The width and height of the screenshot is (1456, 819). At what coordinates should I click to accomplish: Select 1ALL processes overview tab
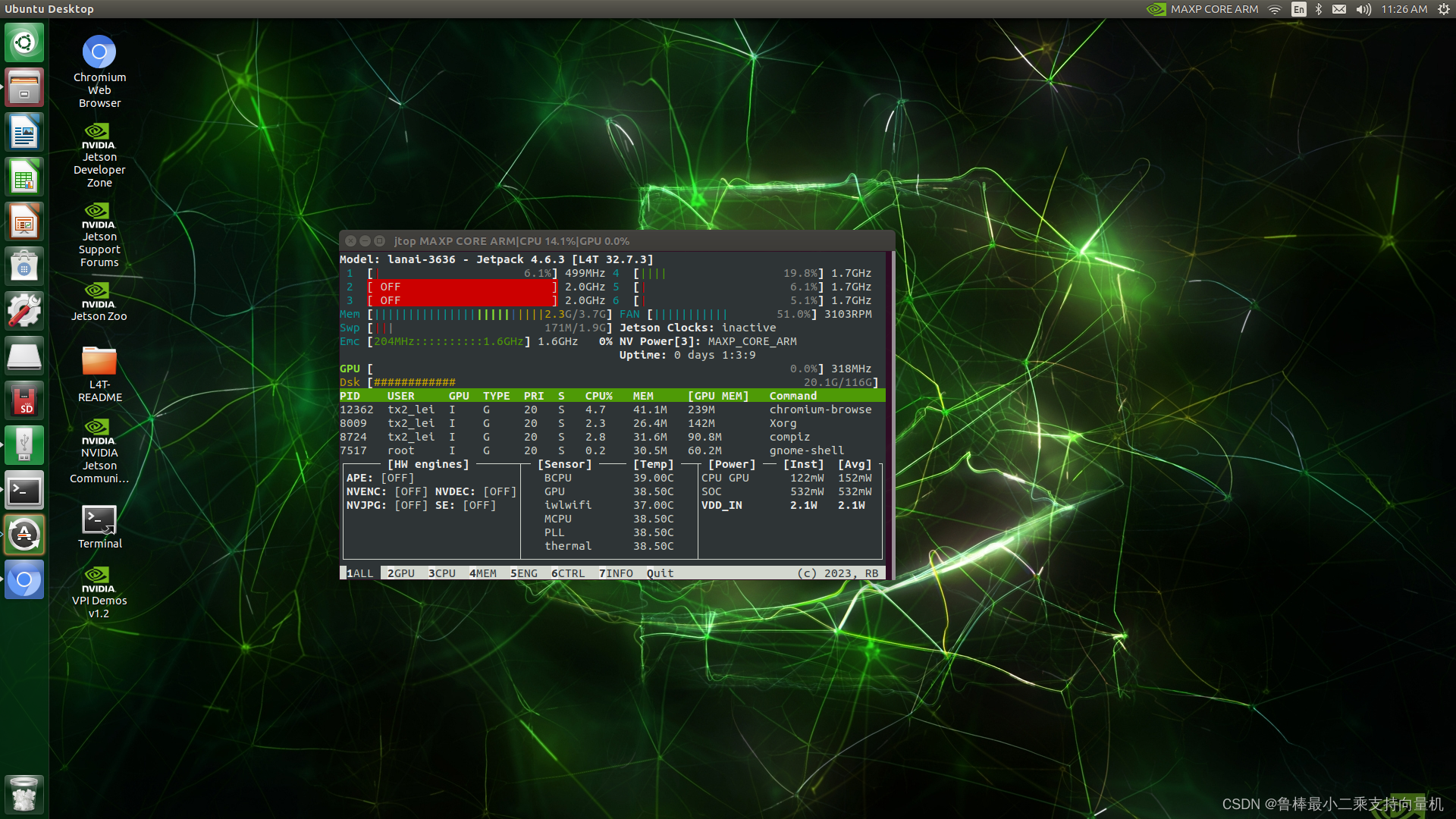pos(356,572)
